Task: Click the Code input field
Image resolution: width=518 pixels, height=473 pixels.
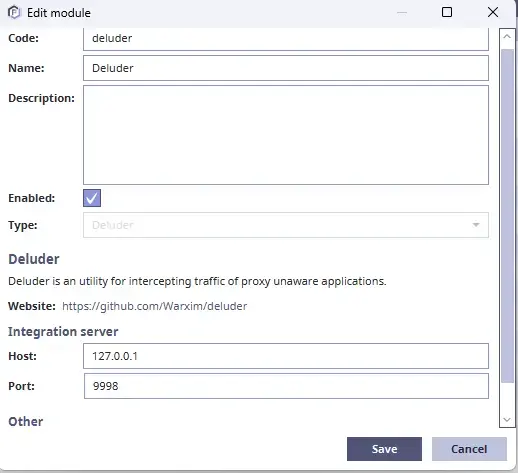Action: [286, 39]
